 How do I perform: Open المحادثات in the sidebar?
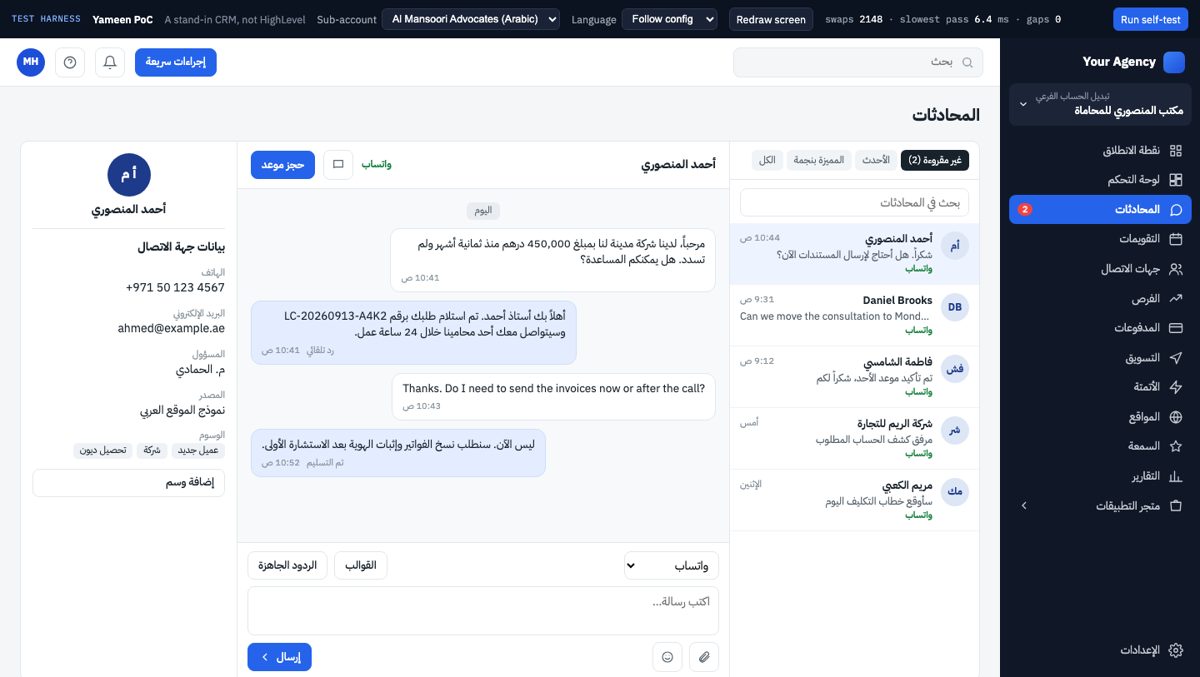point(1100,210)
